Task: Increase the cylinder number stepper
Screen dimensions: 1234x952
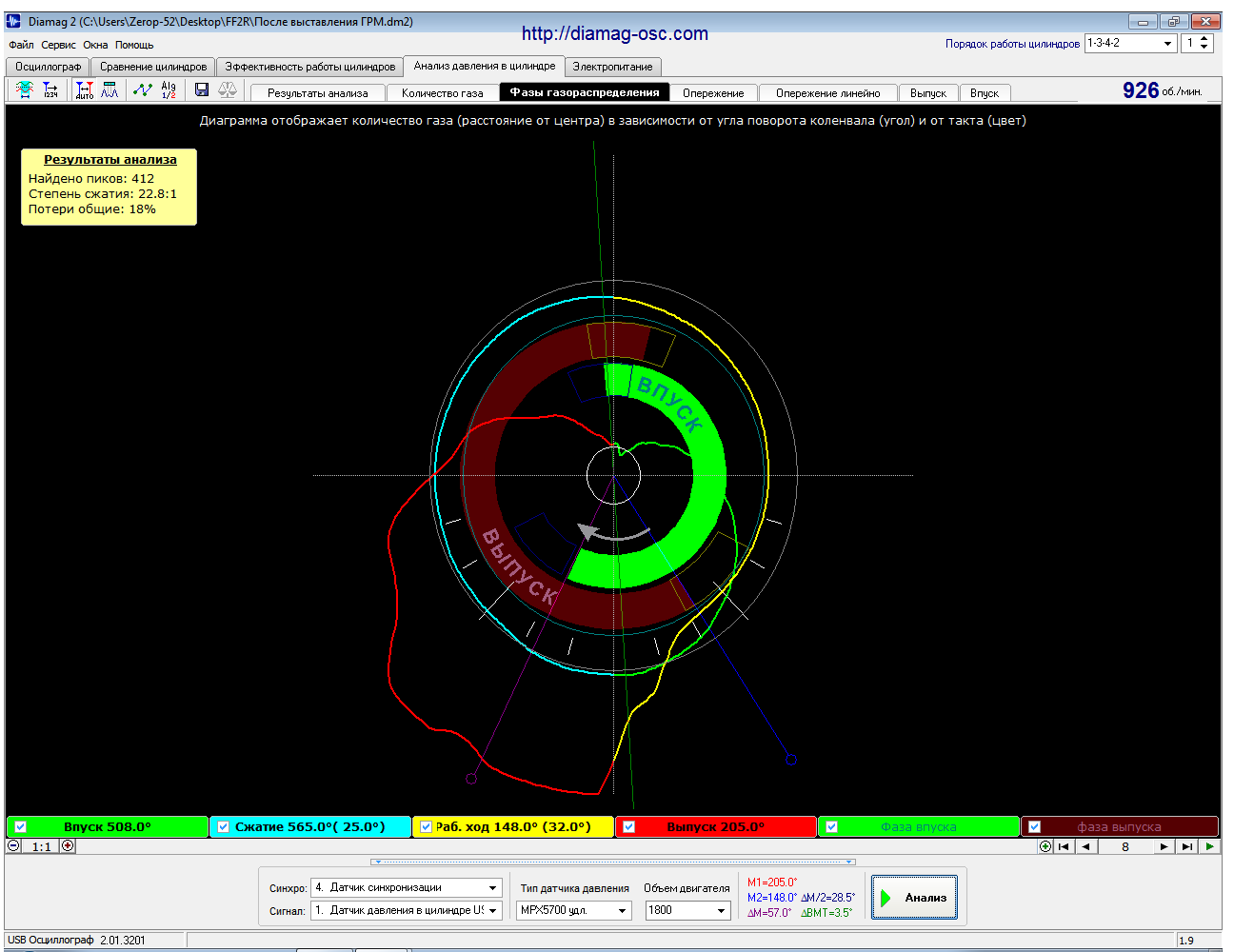Action: (x=1204, y=39)
